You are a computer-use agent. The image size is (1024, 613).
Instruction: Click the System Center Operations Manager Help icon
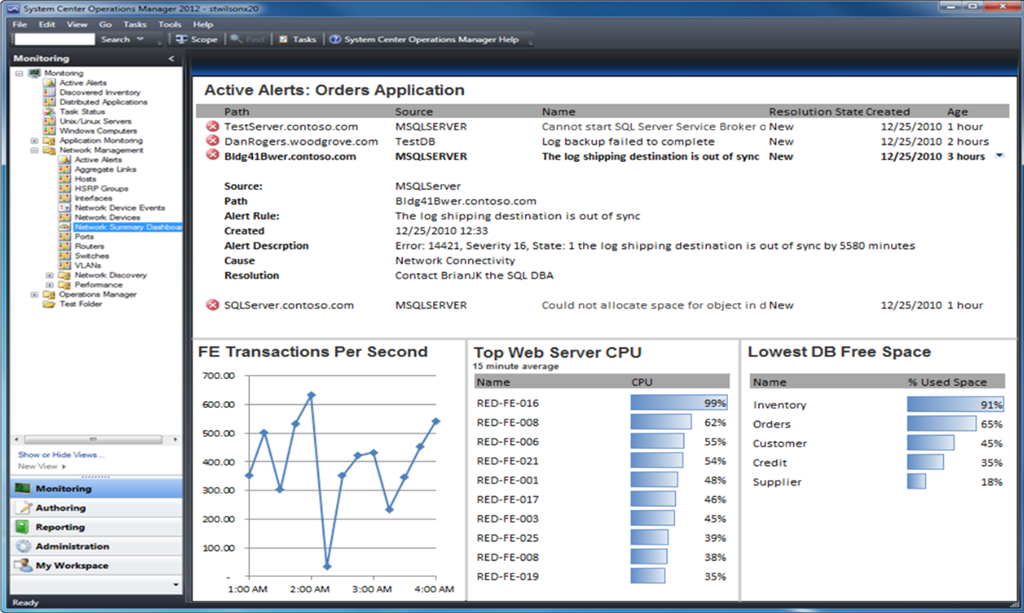(336, 39)
